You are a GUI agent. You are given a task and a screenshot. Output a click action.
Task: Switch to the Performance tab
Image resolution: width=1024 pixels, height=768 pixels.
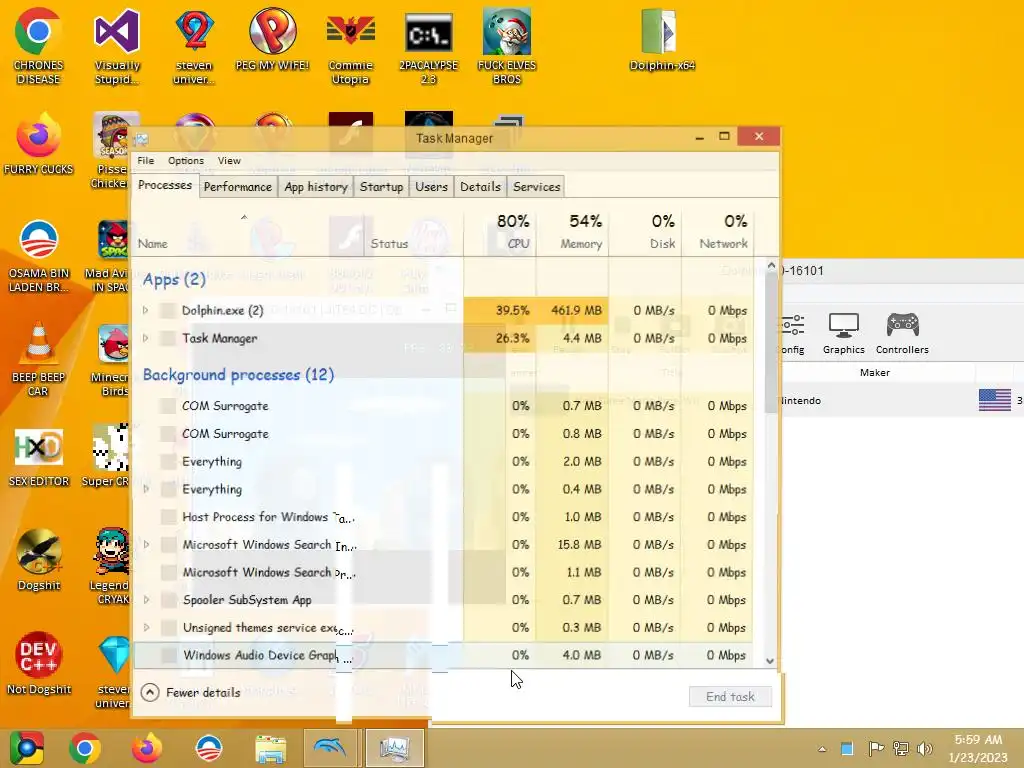tap(238, 187)
